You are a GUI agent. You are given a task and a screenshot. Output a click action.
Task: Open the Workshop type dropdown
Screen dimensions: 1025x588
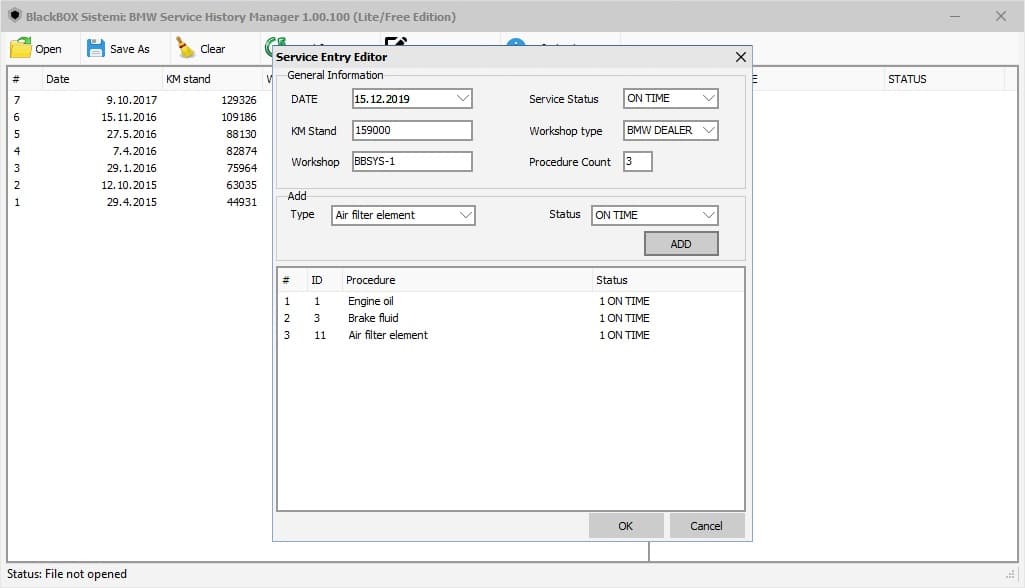coord(708,131)
